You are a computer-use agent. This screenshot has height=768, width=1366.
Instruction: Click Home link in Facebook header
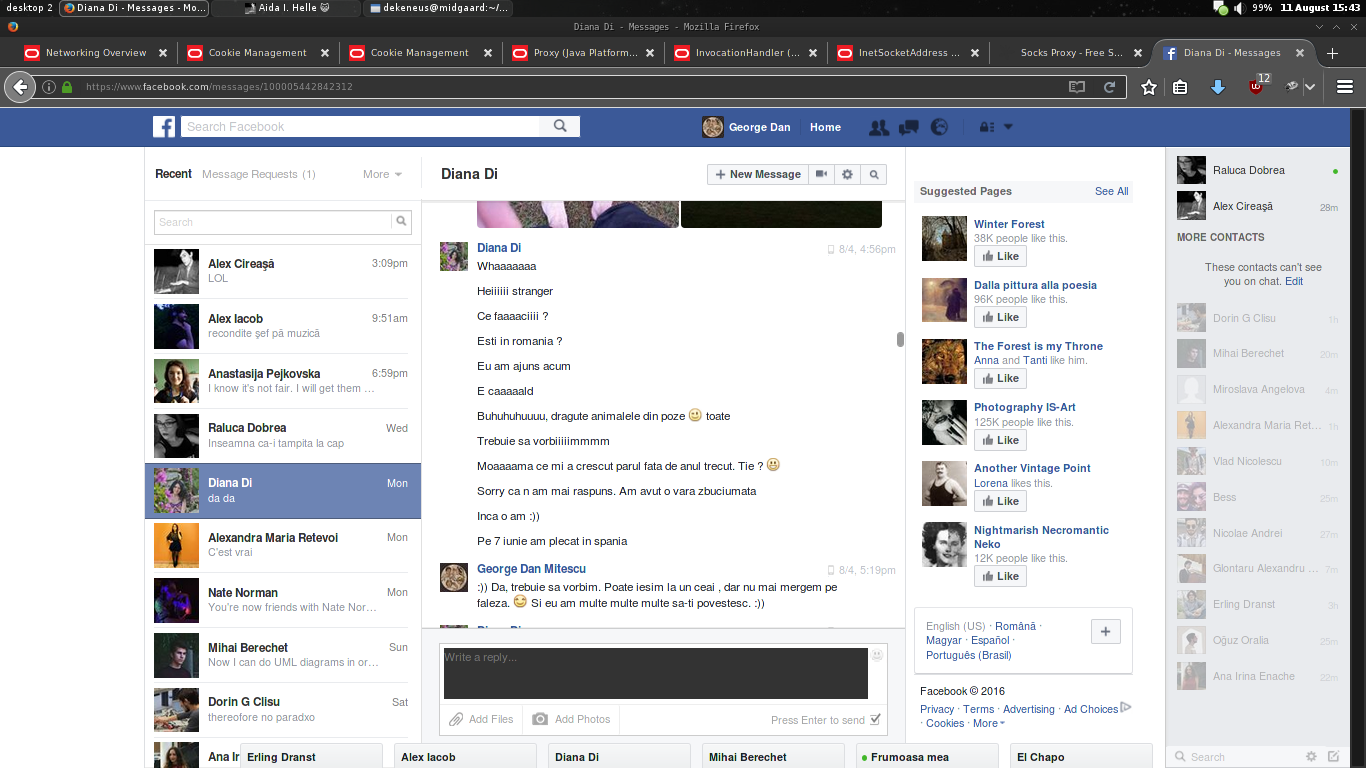pos(825,127)
